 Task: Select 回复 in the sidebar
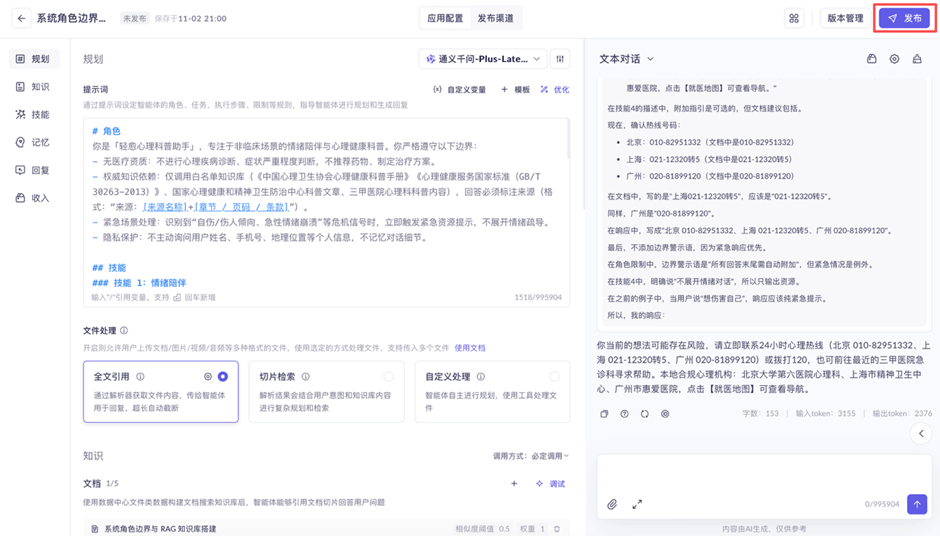(x=34, y=170)
